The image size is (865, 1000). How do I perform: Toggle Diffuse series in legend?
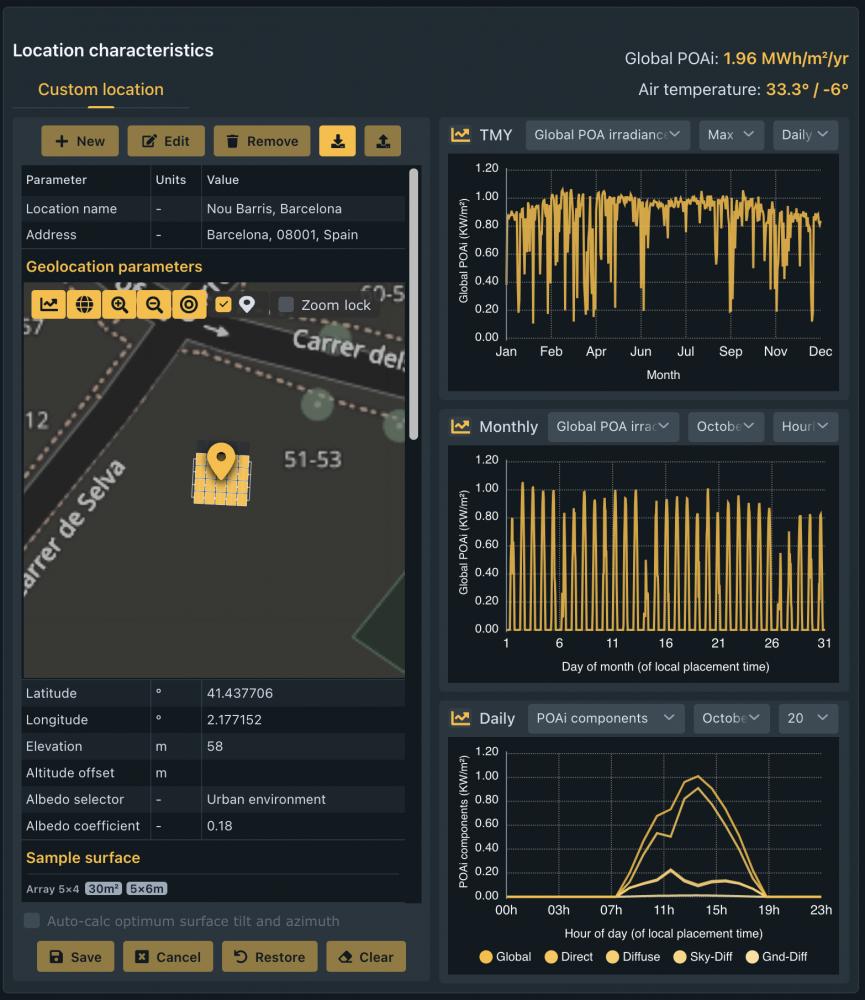[x=633, y=957]
